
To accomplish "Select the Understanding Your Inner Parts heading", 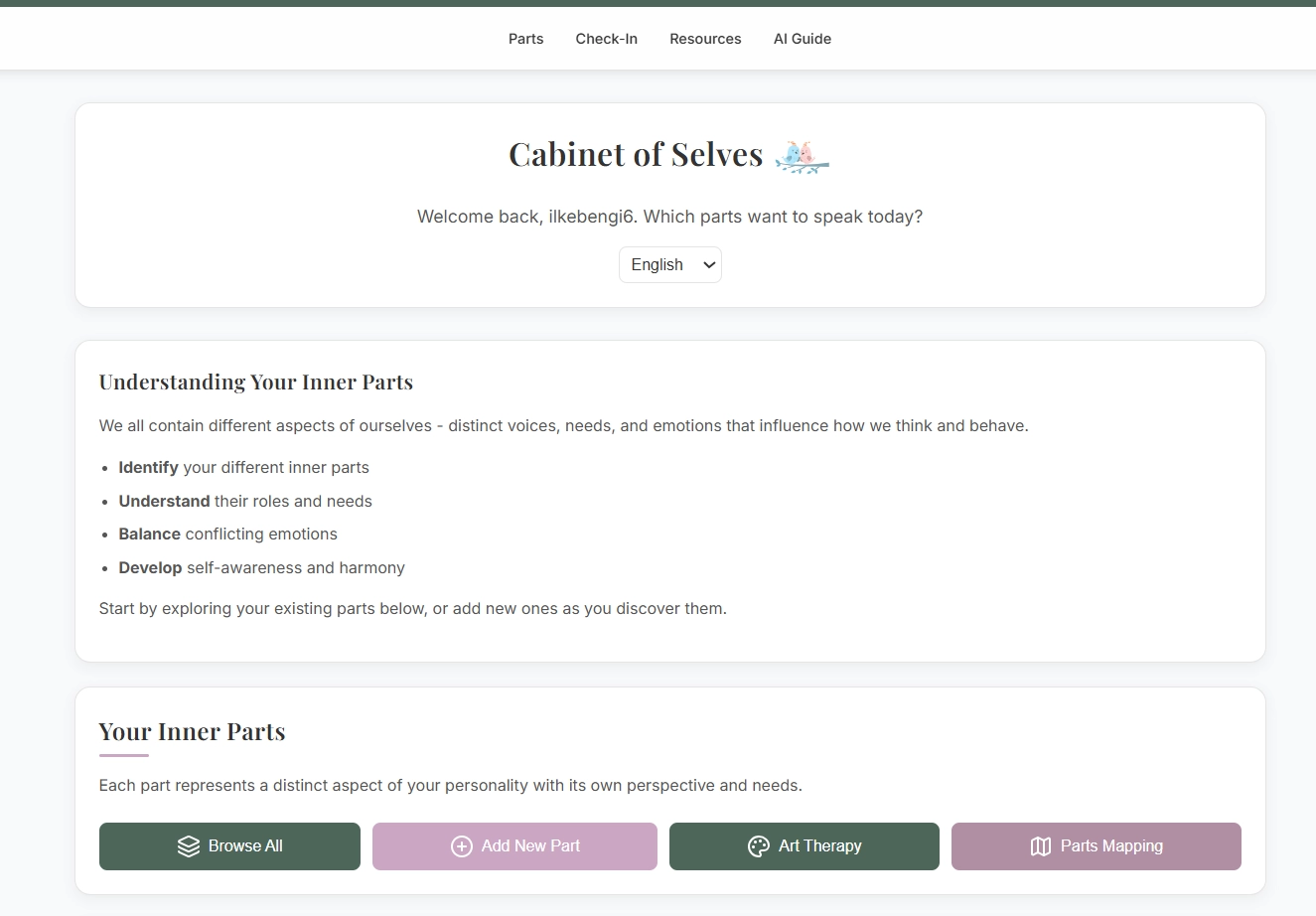I will (255, 382).
